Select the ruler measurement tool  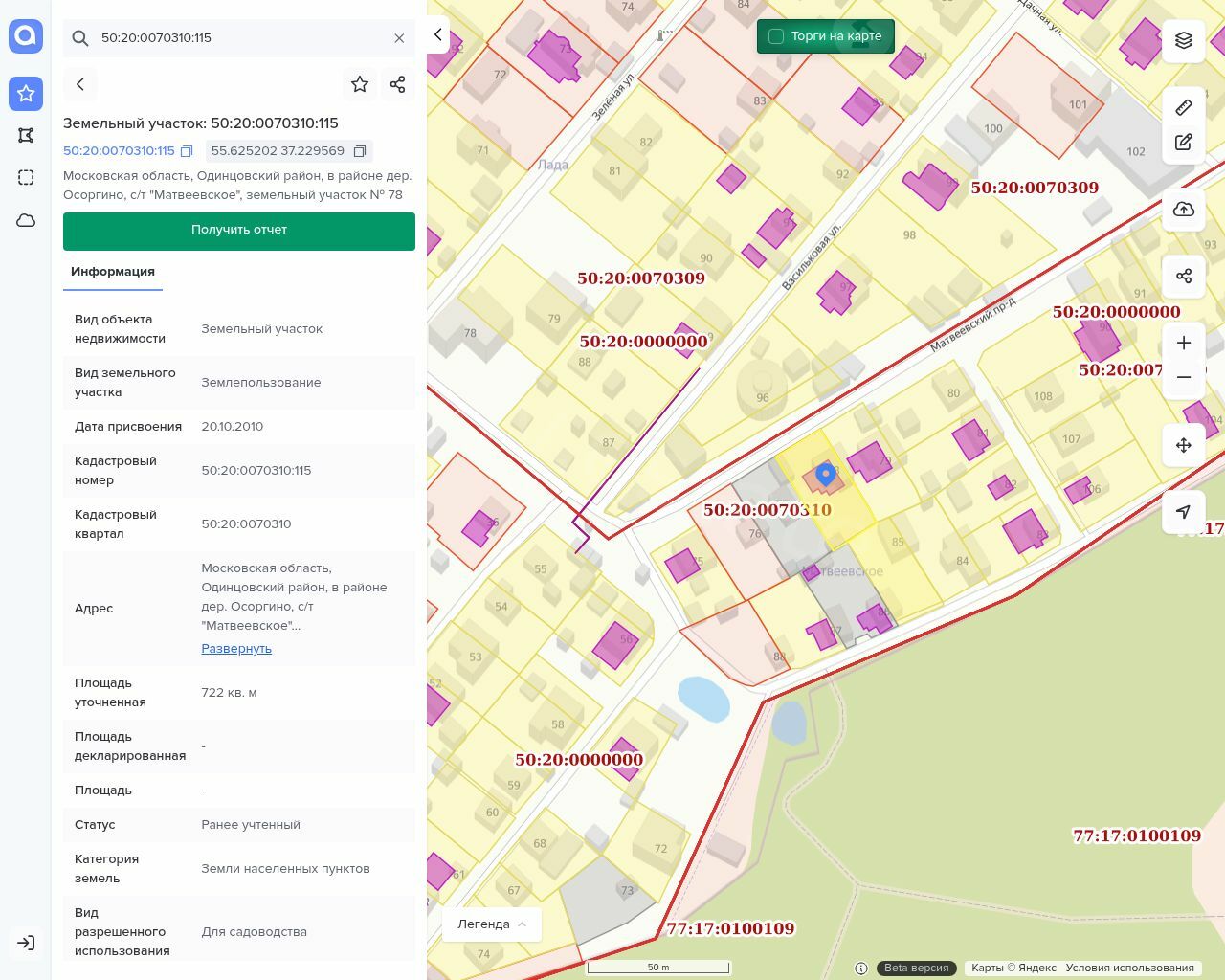pyautogui.click(x=1184, y=107)
